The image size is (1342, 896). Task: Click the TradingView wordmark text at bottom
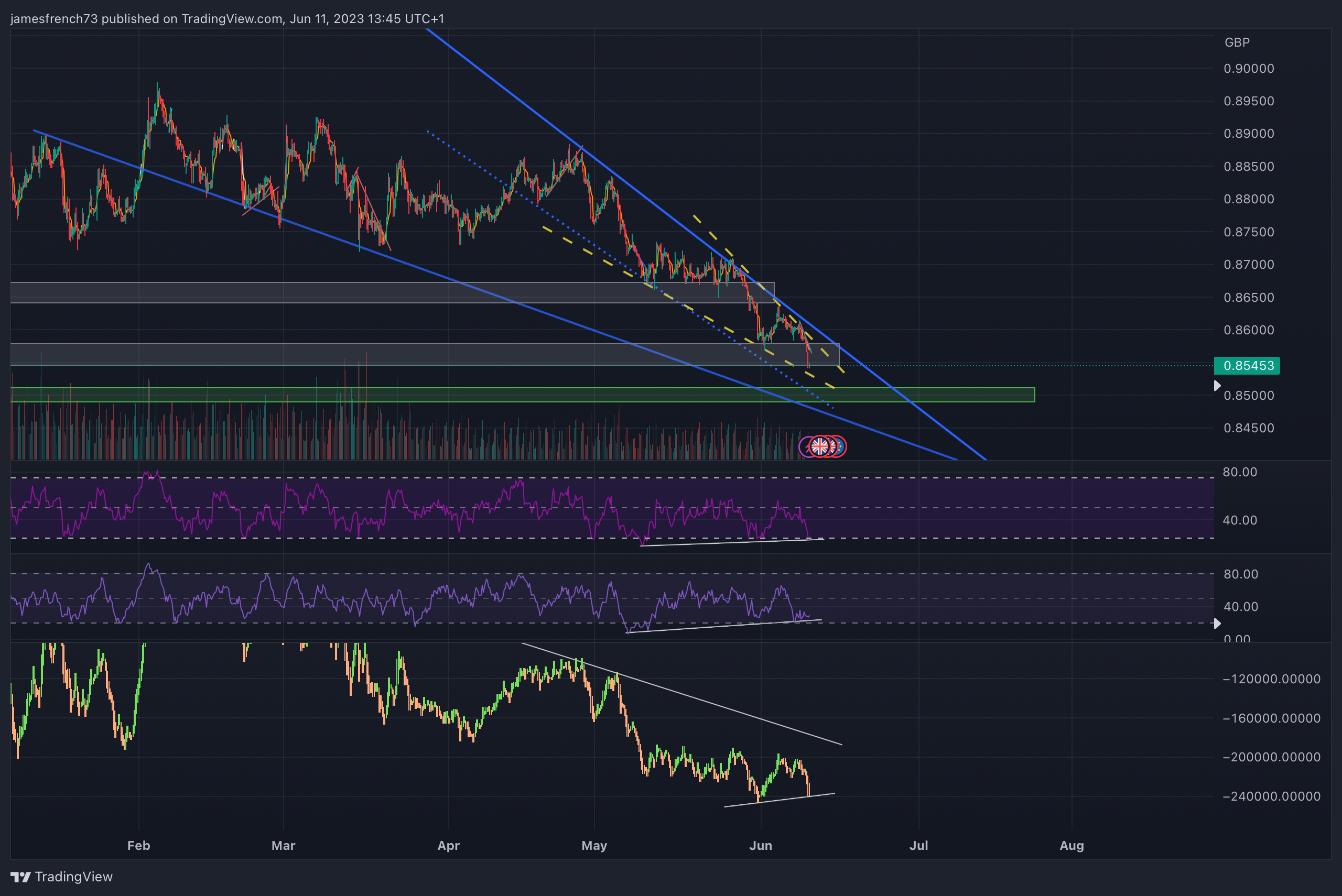pyautogui.click(x=74, y=877)
